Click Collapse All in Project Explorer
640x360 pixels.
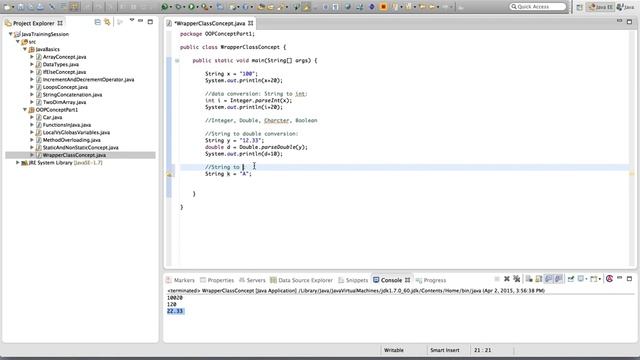98,22
